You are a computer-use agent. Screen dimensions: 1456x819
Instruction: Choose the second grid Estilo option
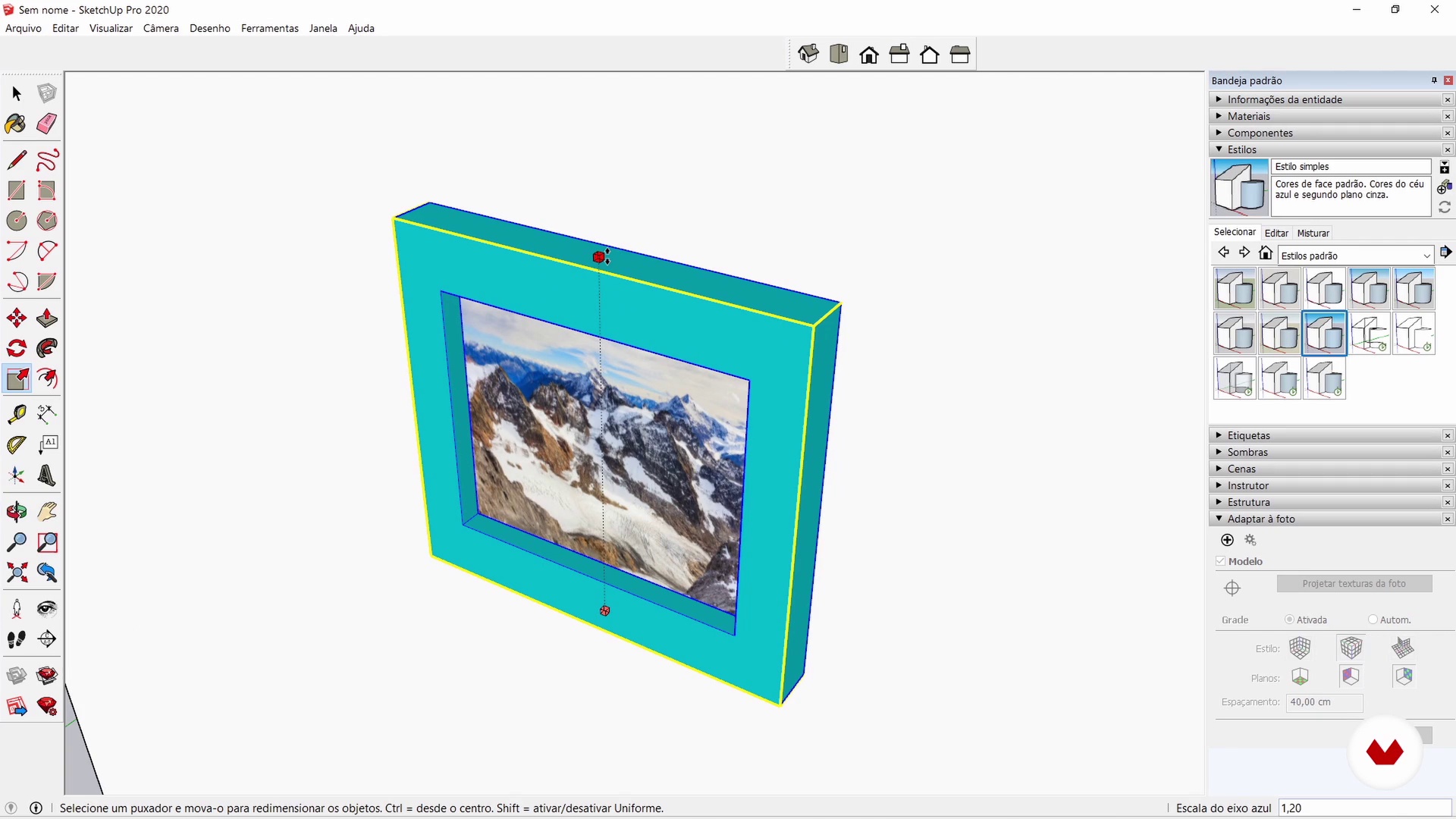(x=1351, y=648)
